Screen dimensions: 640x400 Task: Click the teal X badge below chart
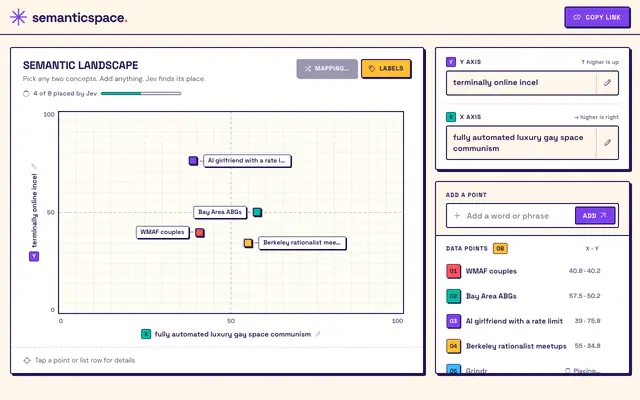click(146, 334)
